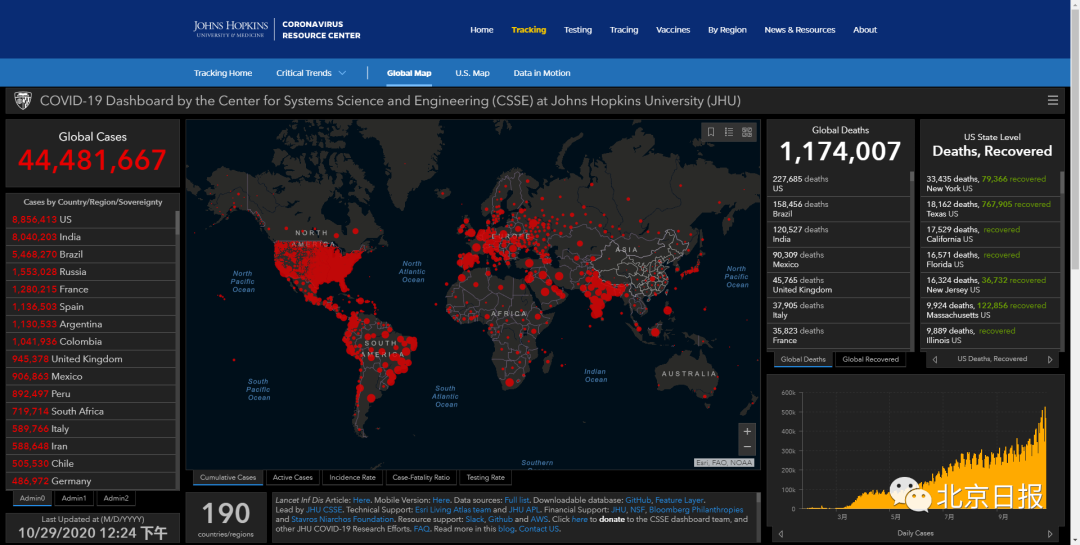This screenshot has width=1080, height=545.
Task: Click the JHU CSSE link
Action: [x=324, y=510]
